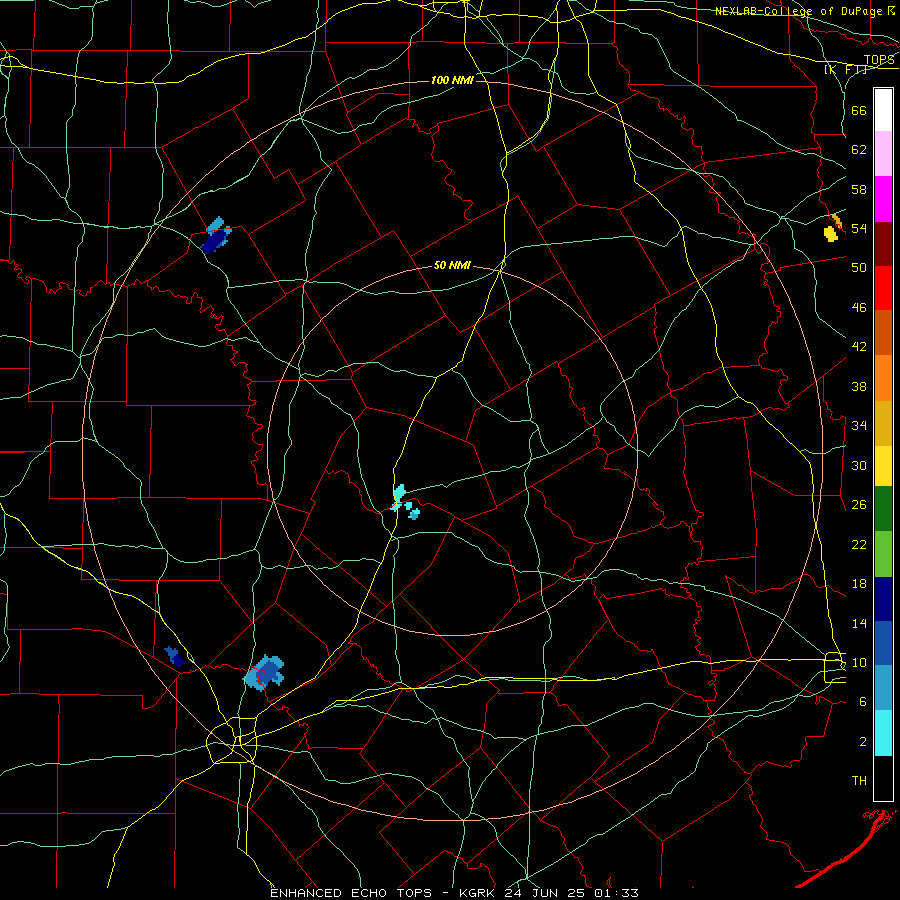Click the legend value '18'
This screenshot has height=900, width=900.
click(x=859, y=584)
